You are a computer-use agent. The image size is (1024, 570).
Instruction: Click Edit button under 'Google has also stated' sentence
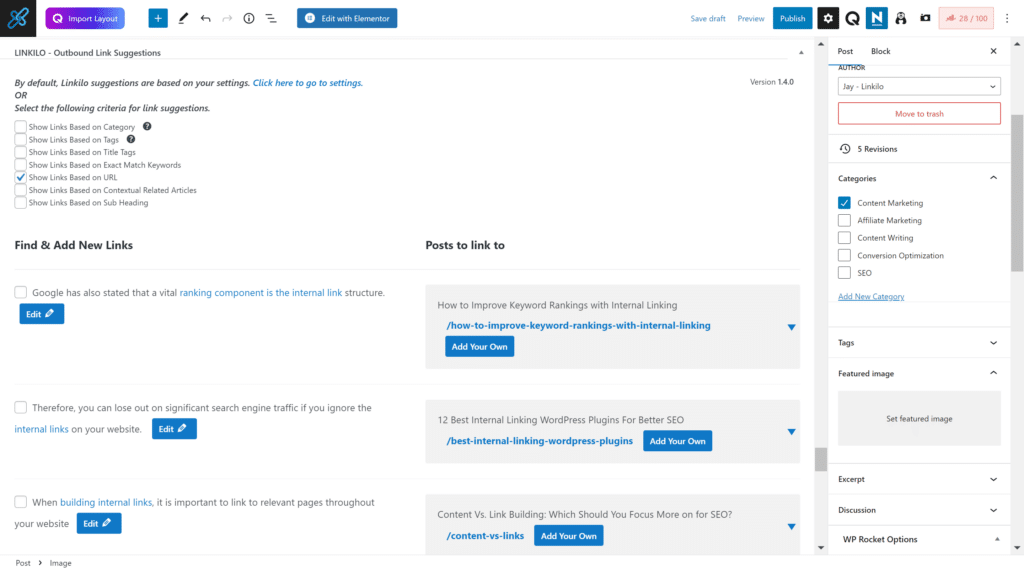(x=41, y=314)
